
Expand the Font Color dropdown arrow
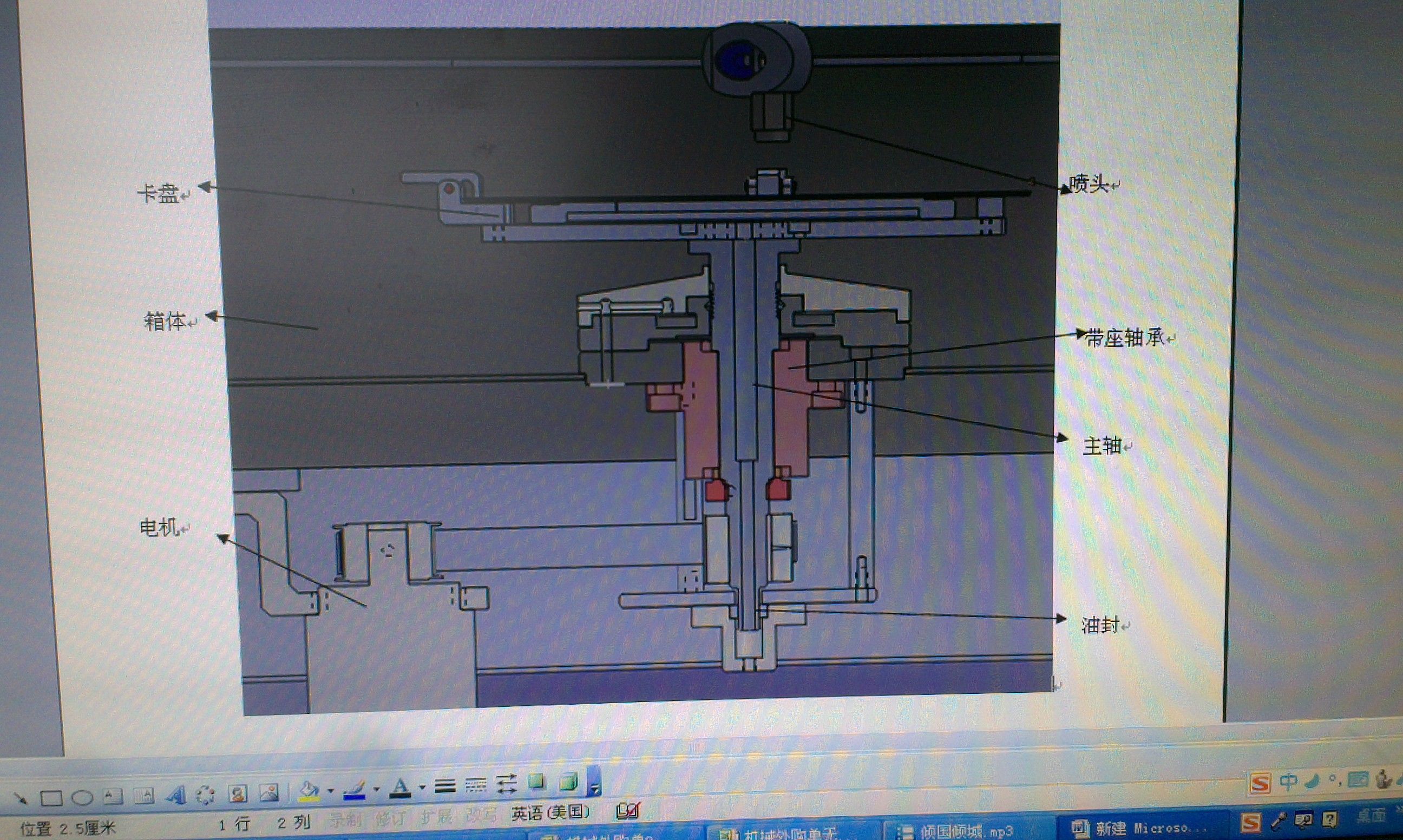tap(422, 787)
